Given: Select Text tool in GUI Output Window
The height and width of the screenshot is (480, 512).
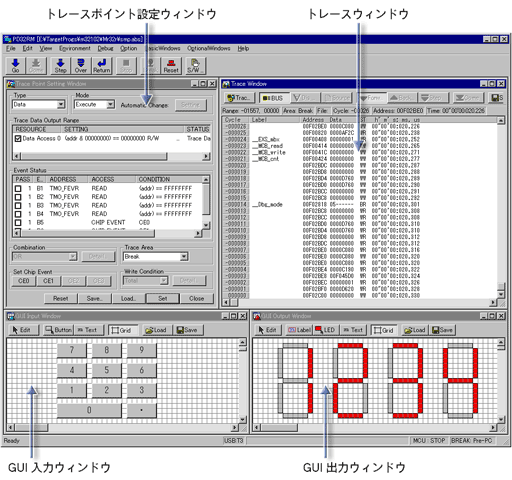Looking at the screenshot, I should coord(354,330).
